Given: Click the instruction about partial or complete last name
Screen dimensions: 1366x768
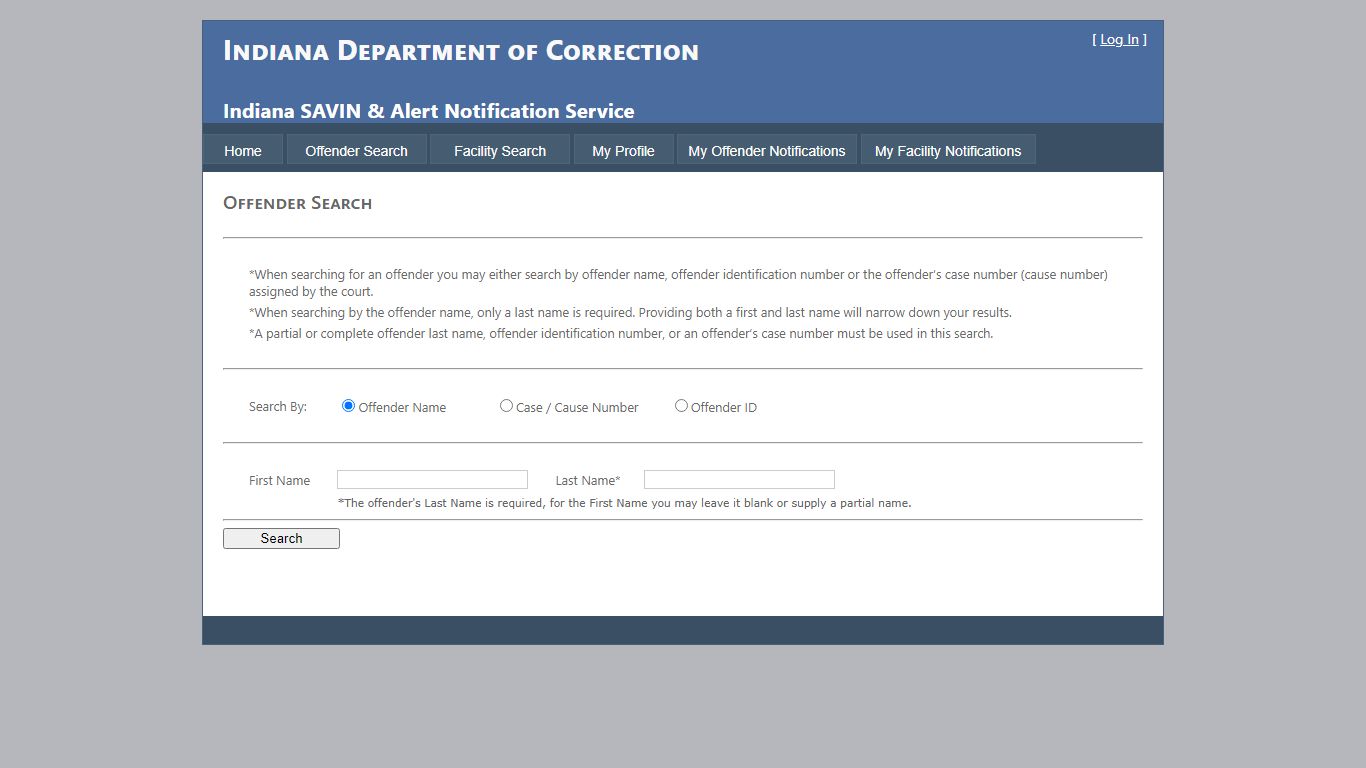Looking at the screenshot, I should 621,334.
